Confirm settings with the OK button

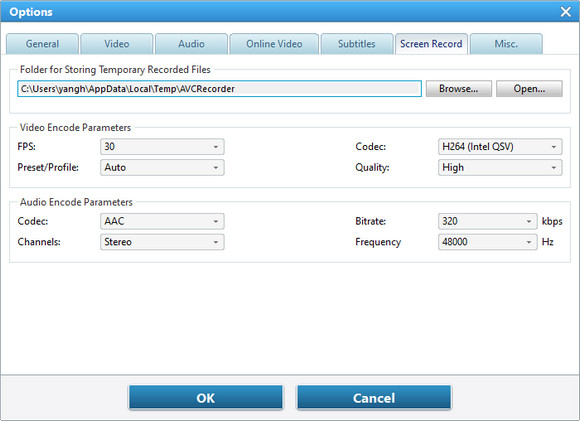pos(206,398)
